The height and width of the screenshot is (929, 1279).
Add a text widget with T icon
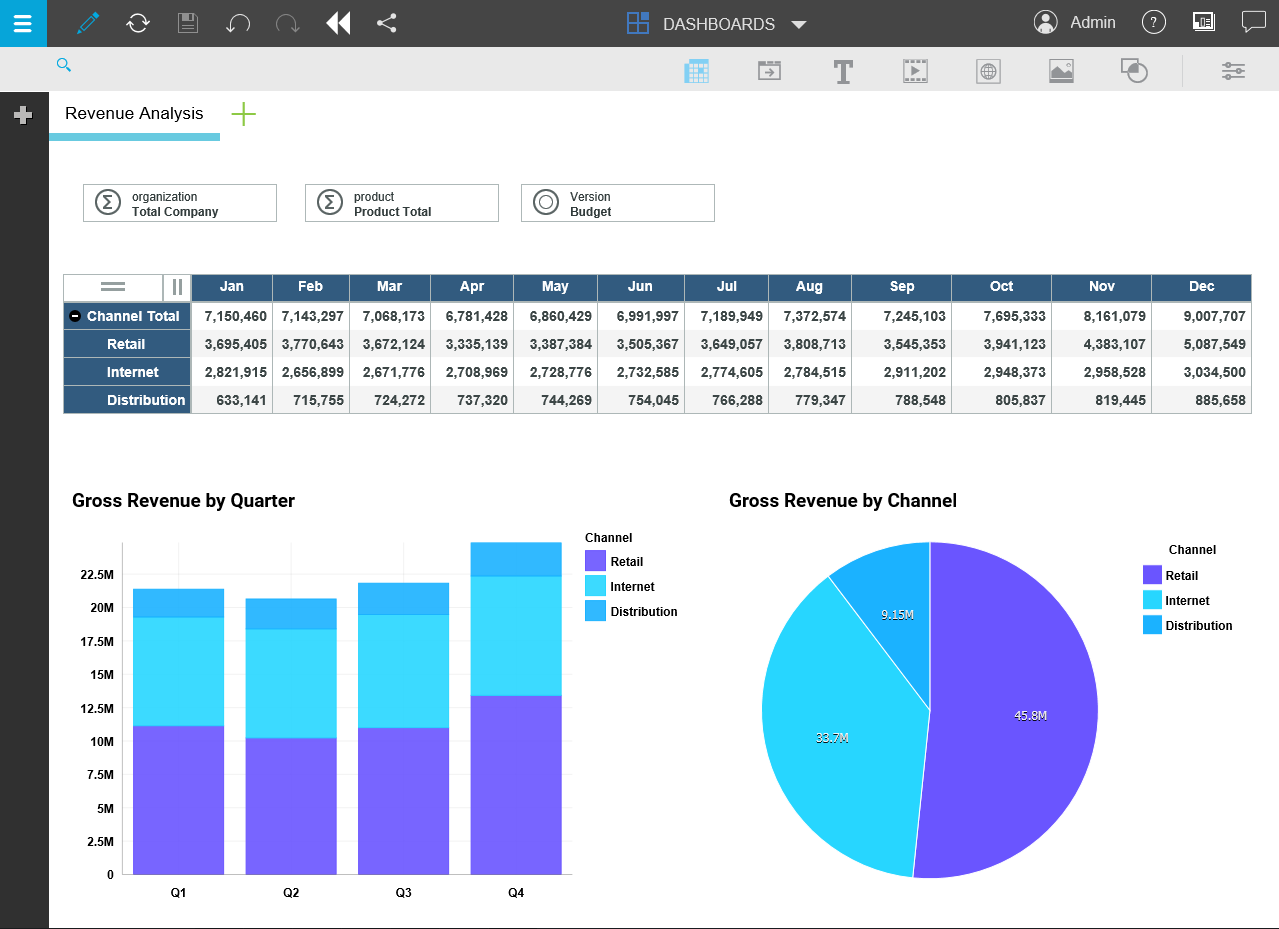(843, 71)
